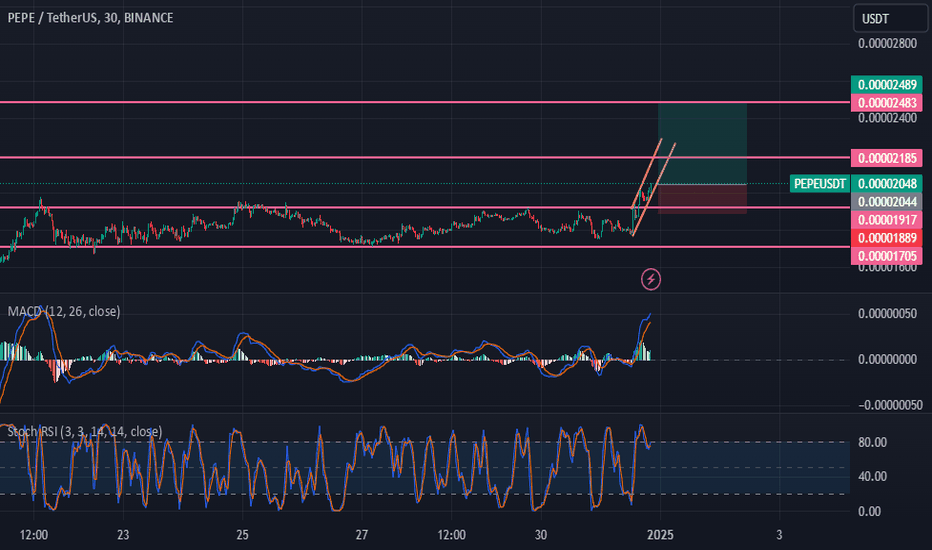Click the Stoch RSI indicator title

pyautogui.click(x=84, y=432)
